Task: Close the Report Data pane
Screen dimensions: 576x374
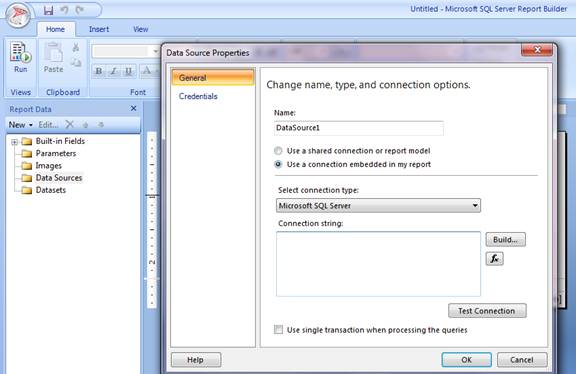Action: click(133, 108)
